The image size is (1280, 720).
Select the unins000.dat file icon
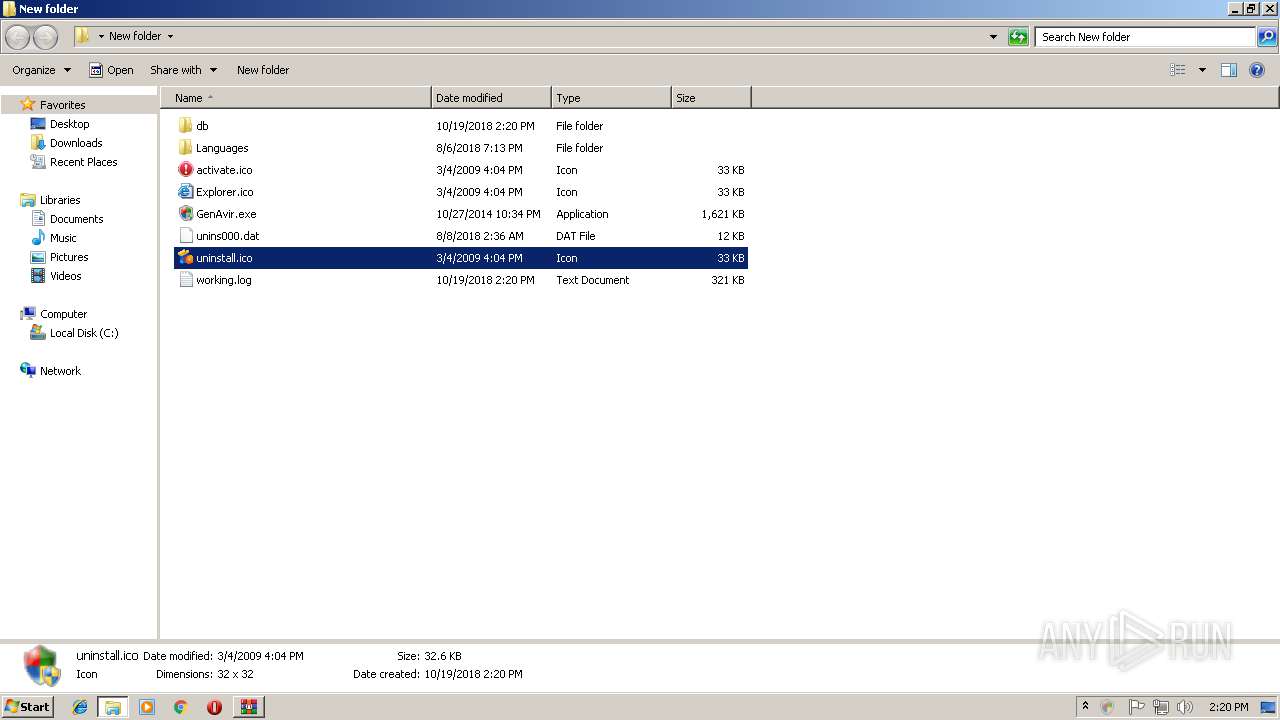click(x=185, y=236)
